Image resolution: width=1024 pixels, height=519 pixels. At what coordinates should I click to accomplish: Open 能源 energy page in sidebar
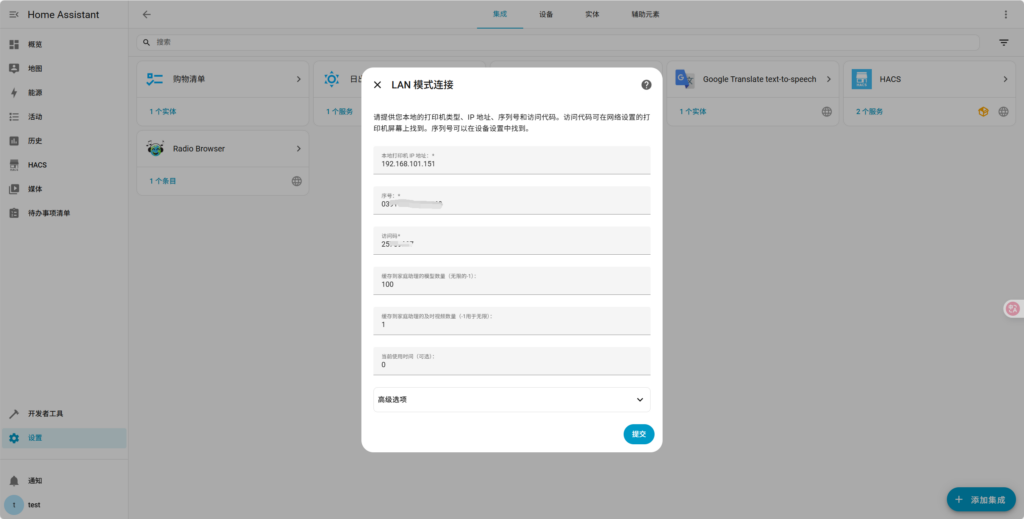tap(35, 93)
